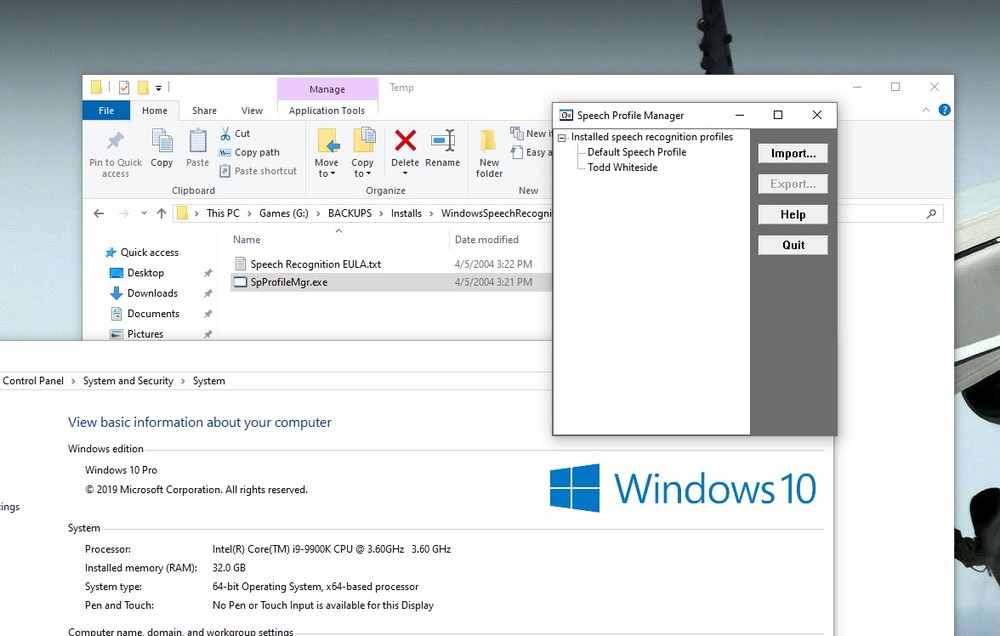Click the Rename icon
This screenshot has height=636, width=1000.
tap(443, 140)
